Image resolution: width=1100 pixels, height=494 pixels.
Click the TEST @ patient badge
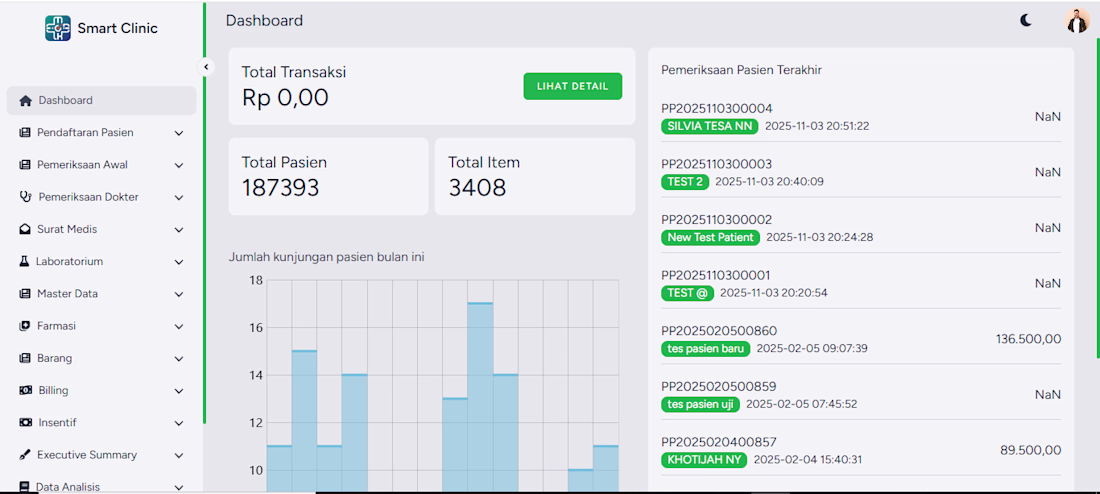click(x=688, y=293)
